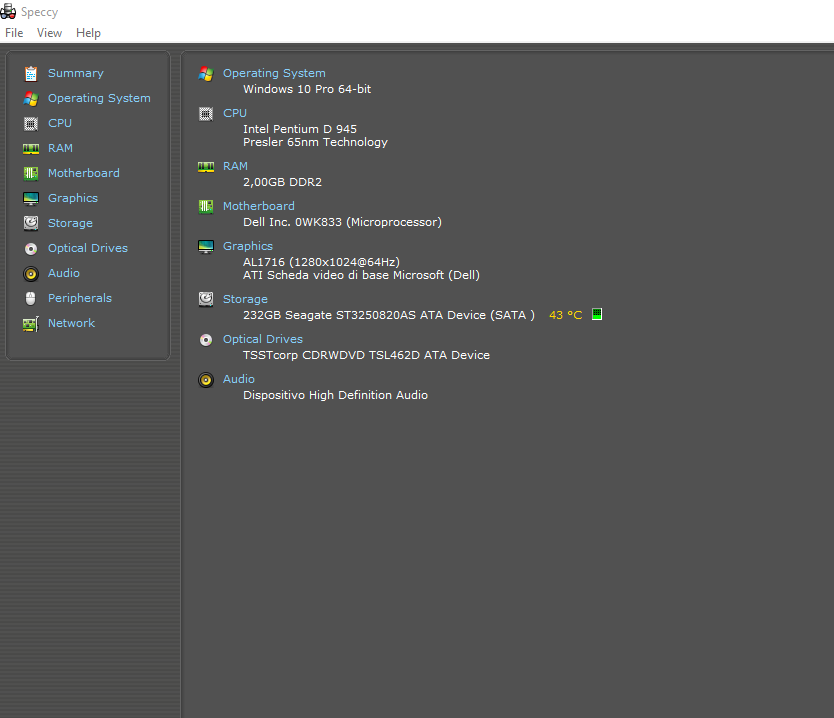Click the Summary clipboard icon in sidebar
The width and height of the screenshot is (834, 718).
[31, 73]
